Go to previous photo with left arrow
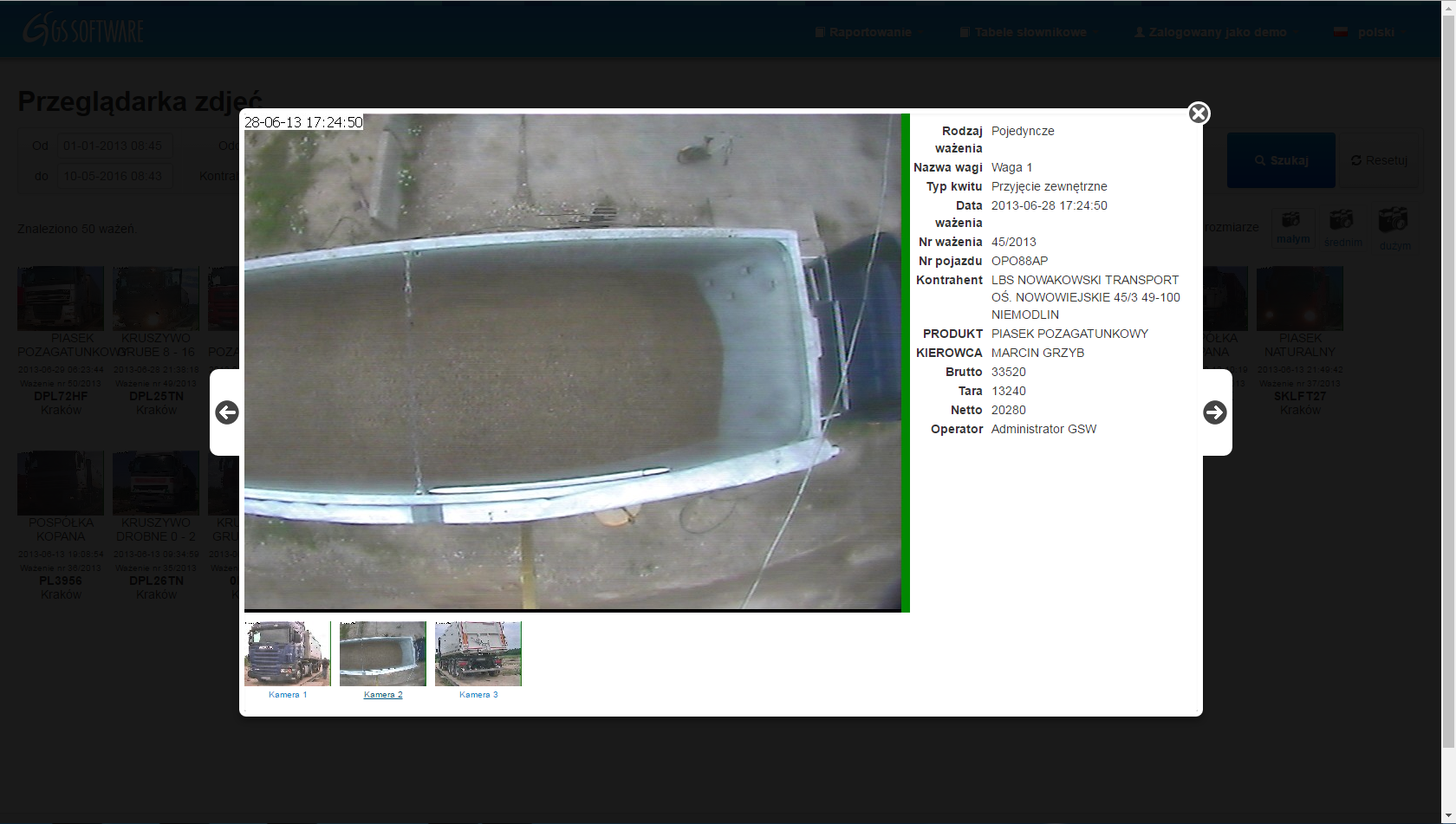Viewport: 1456px width, 824px height. (227, 412)
